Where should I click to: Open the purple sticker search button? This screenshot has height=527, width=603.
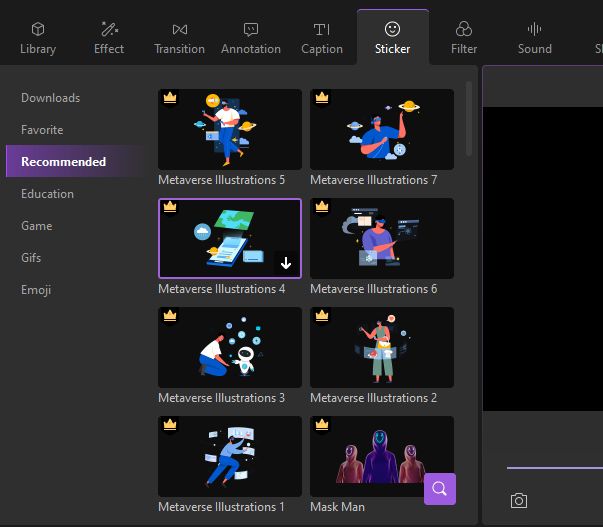click(440, 489)
